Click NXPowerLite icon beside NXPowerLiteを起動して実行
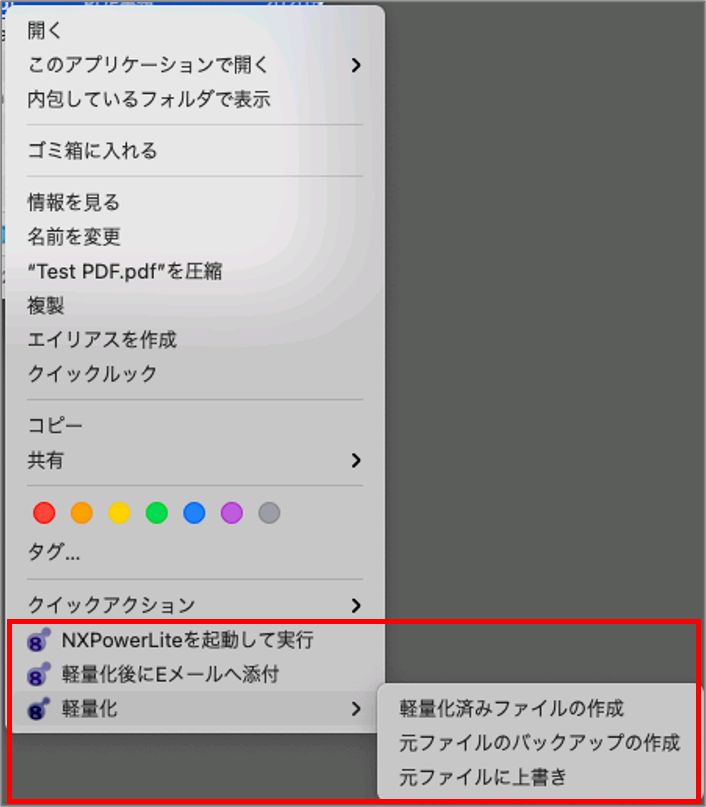706x807 pixels. [x=39, y=640]
